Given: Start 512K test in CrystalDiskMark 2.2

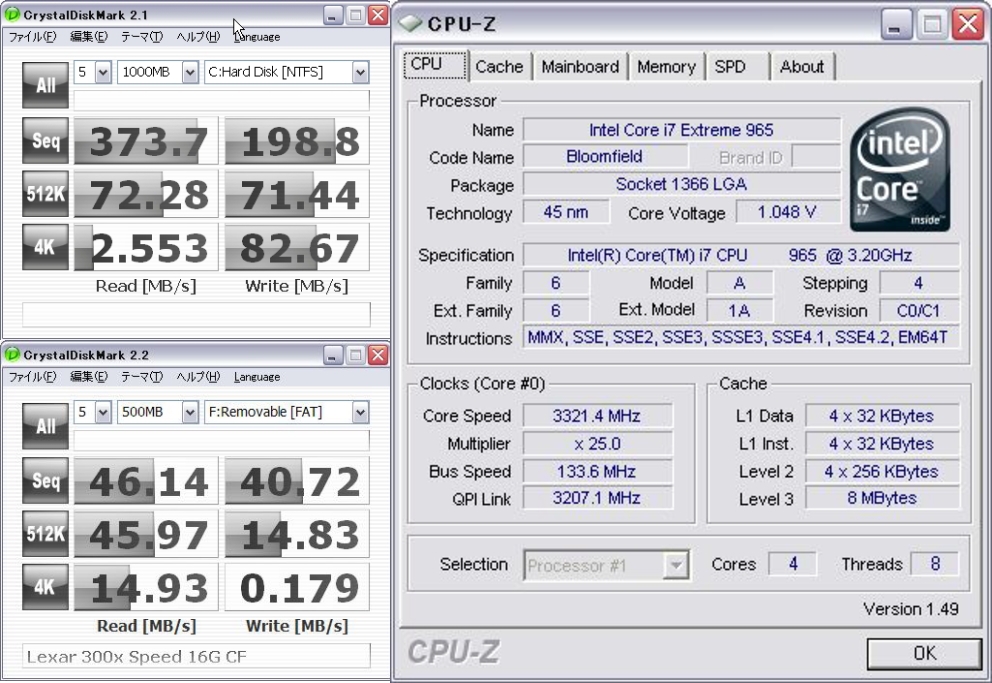Looking at the screenshot, I should (x=45, y=534).
